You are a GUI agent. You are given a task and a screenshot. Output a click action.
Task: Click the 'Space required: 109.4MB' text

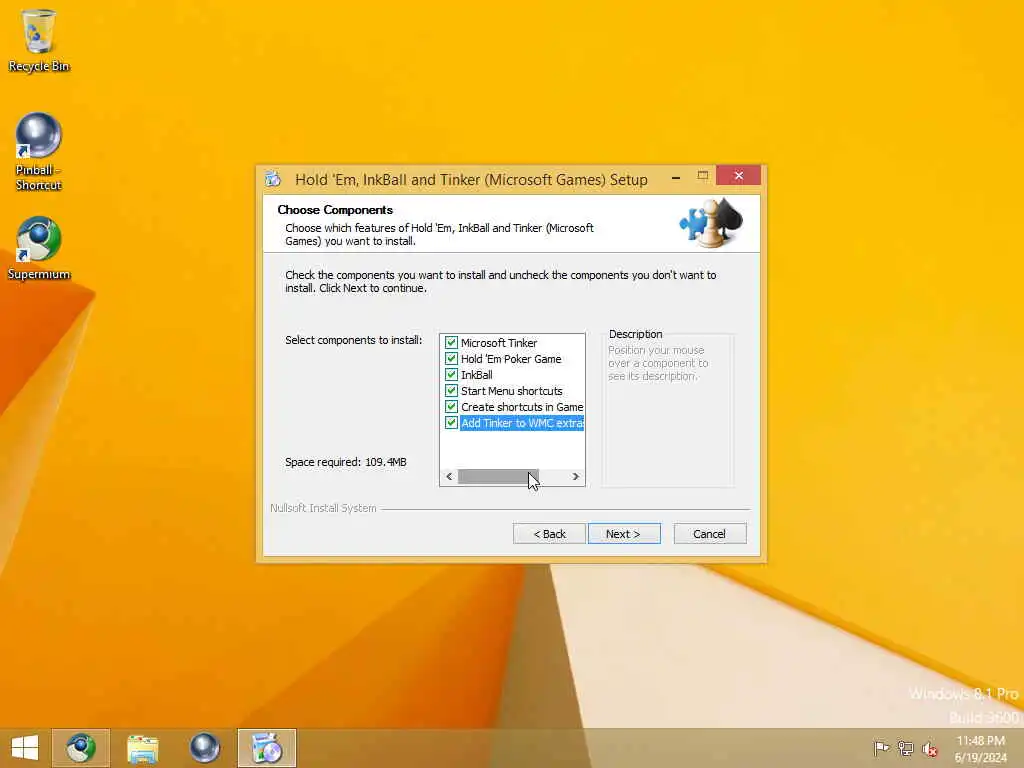click(346, 462)
